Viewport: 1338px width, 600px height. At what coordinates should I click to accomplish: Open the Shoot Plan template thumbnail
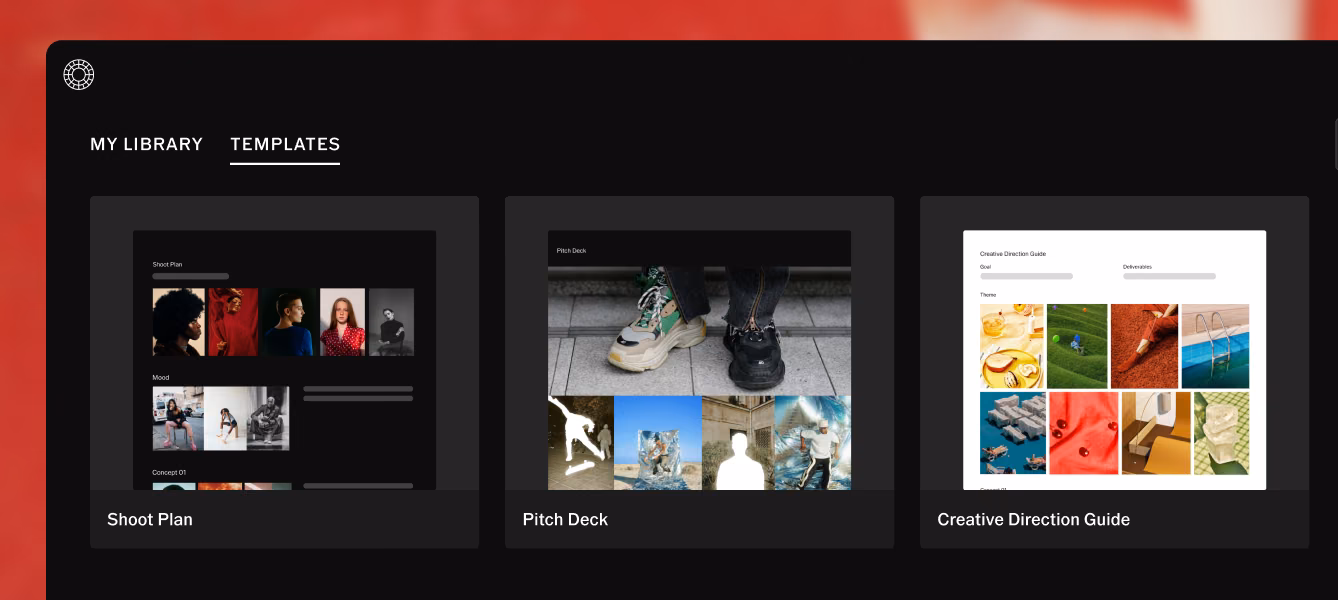click(x=284, y=360)
